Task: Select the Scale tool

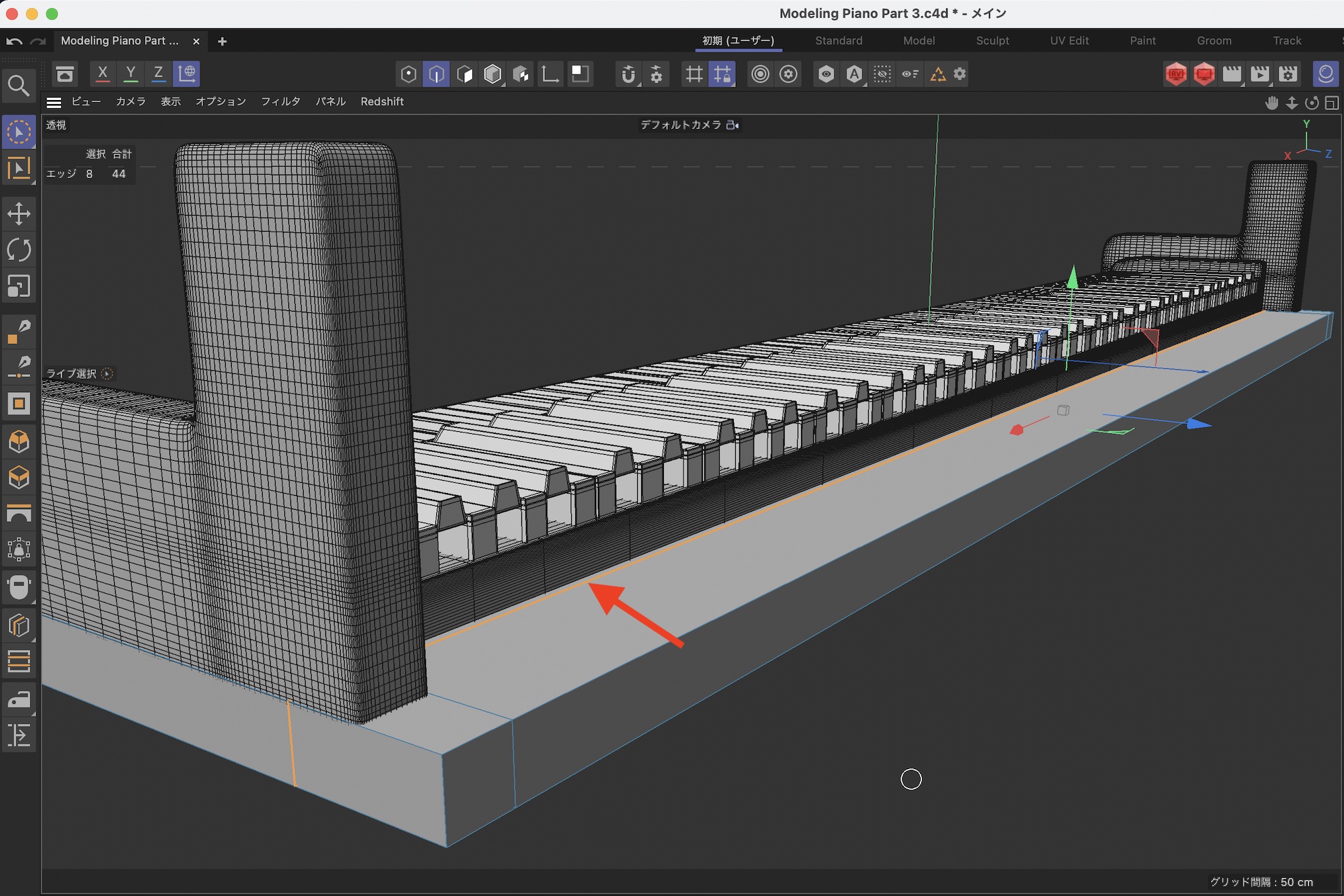Action: tap(19, 286)
